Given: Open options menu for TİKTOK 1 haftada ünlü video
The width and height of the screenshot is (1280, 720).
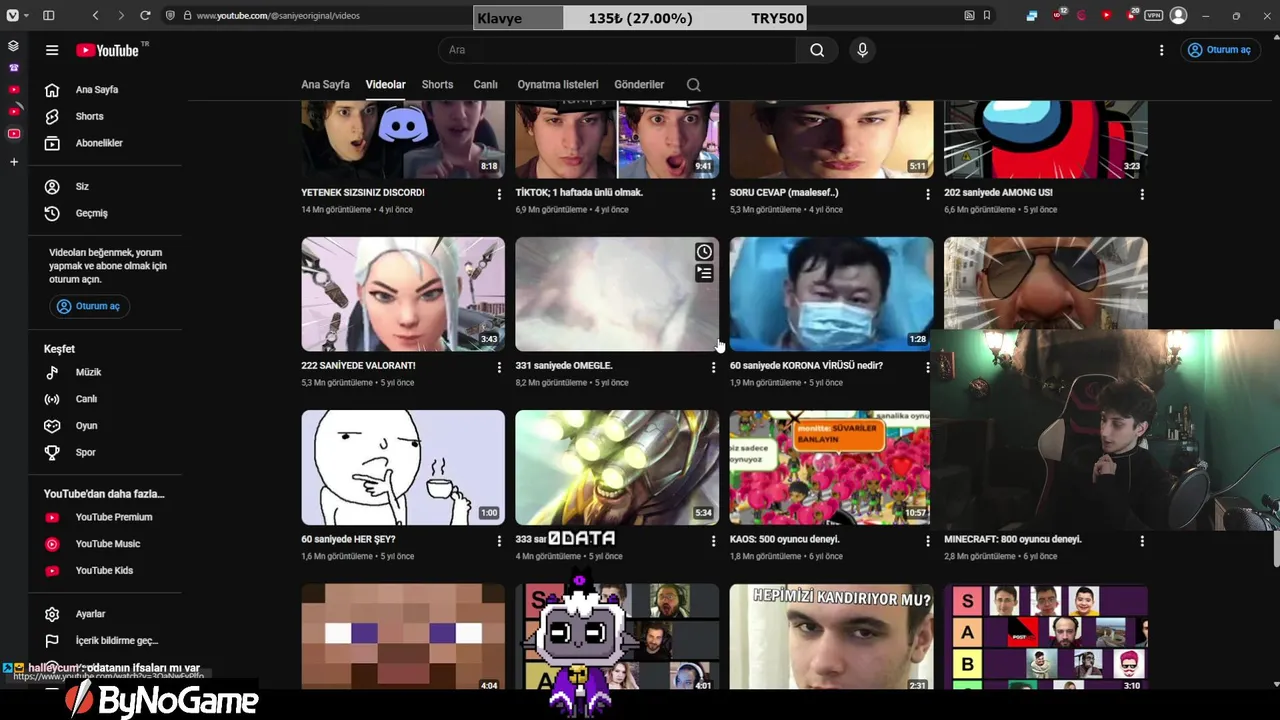Looking at the screenshot, I should point(713,194).
